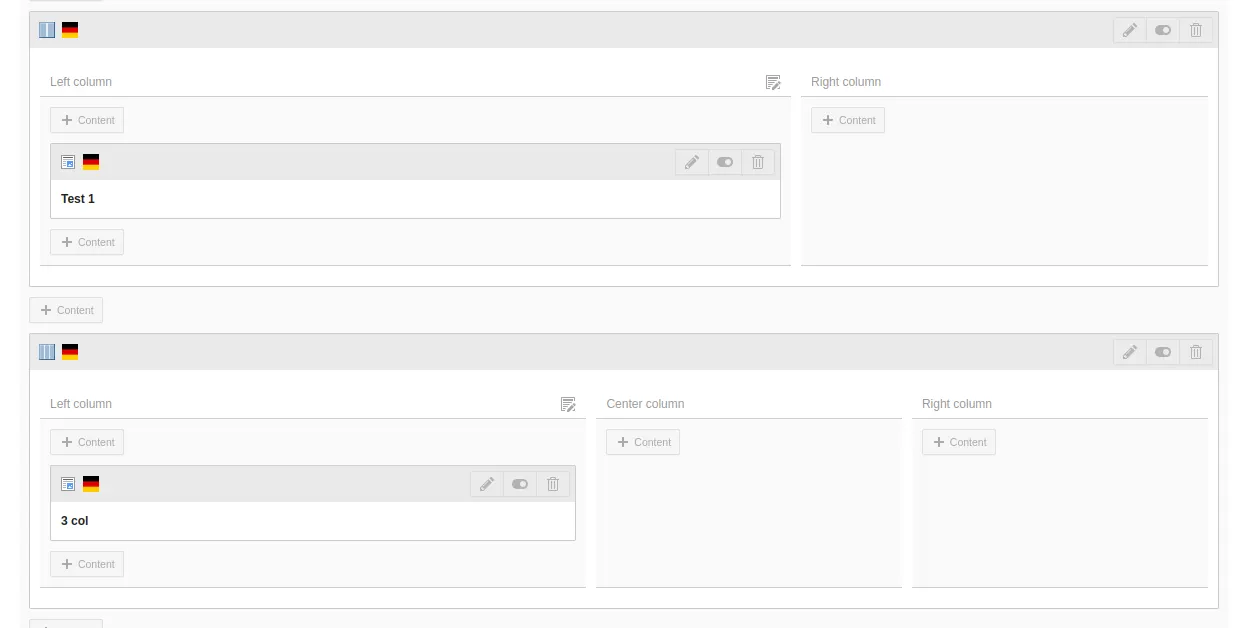Edit Left column of two-column container

773,82
